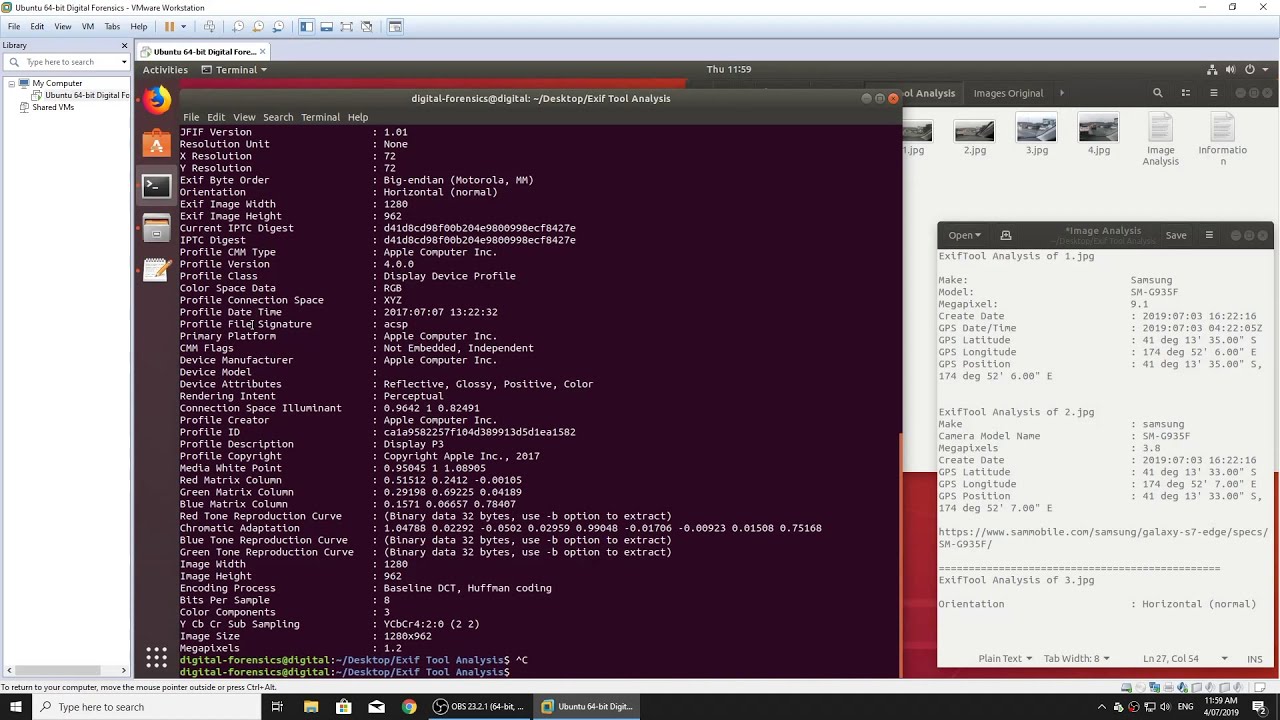This screenshot has width=1280, height=720.
Task: Open the gedit Open dropdown button
Action: 965,236
